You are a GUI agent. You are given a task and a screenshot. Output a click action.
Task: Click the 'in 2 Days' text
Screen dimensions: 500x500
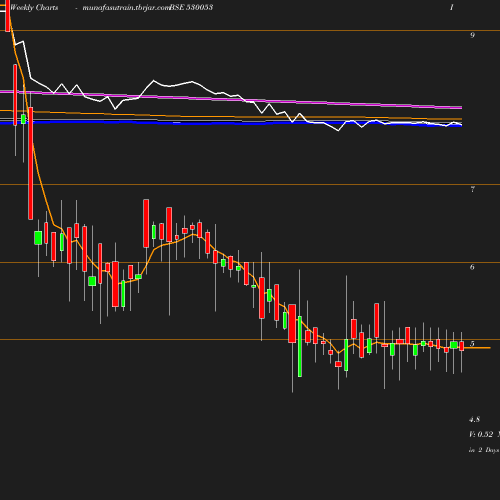(x=484, y=450)
